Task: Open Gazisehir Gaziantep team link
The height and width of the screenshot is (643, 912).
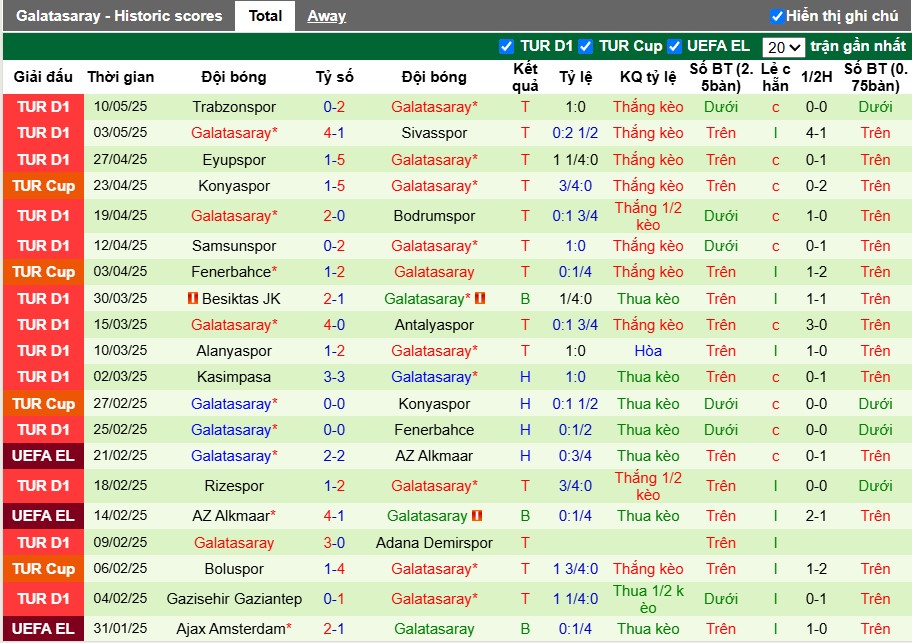Action: point(234,599)
